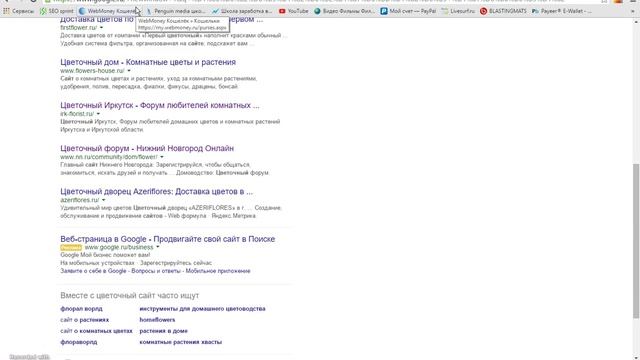Click the www.flowers-house.ru URL text
This screenshot has width=640, height=360.
[x=92, y=71]
